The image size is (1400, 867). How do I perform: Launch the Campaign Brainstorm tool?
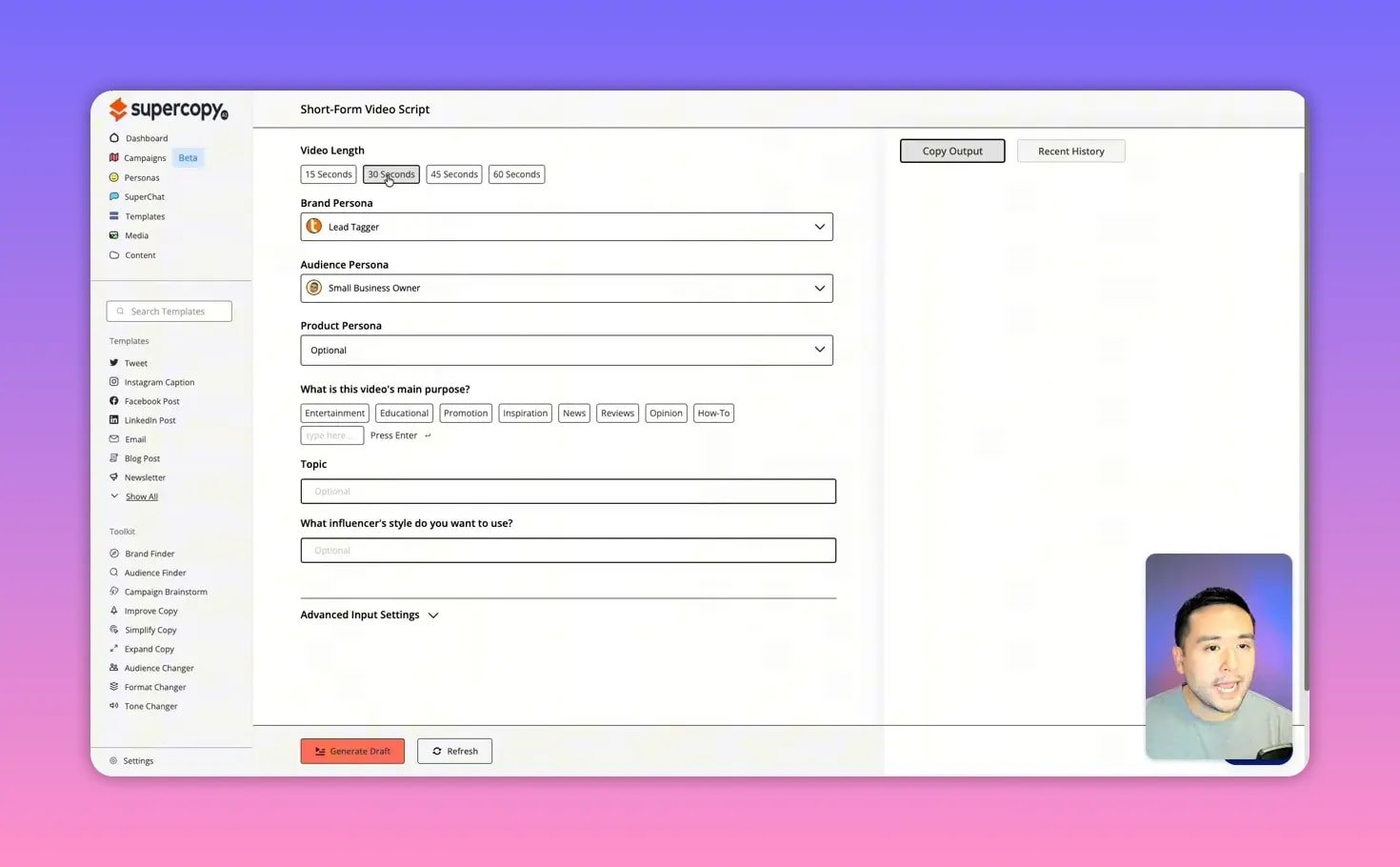[165, 591]
